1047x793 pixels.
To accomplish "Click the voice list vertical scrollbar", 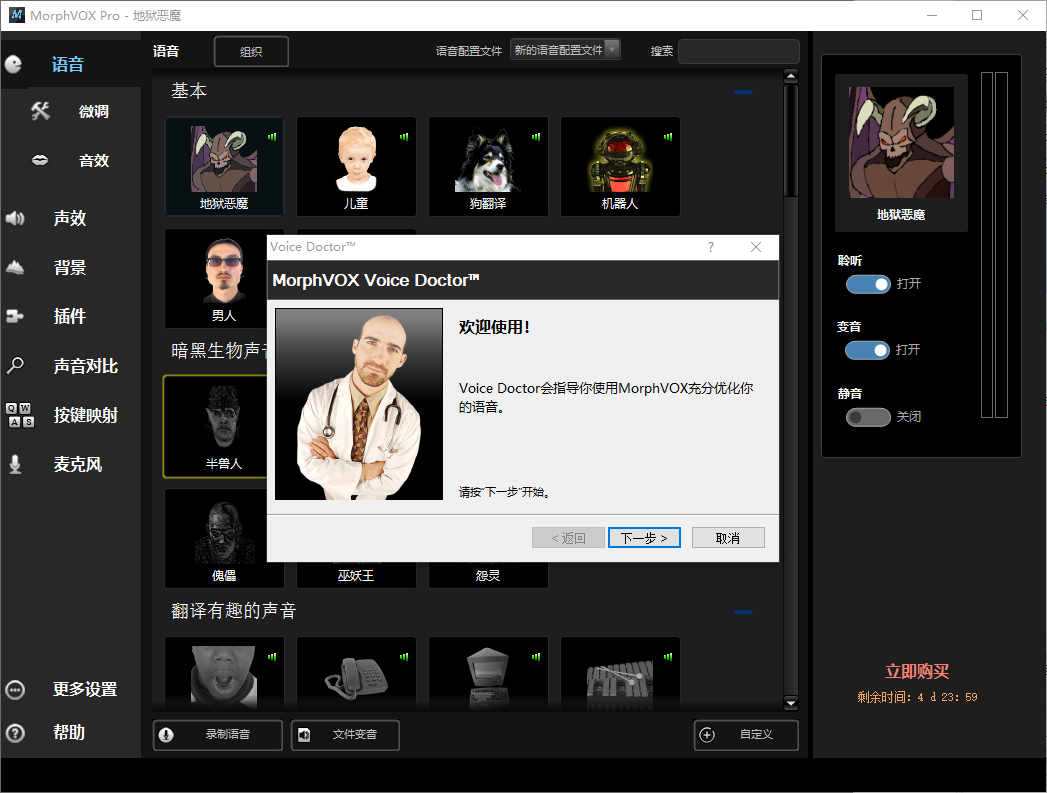I will pyautogui.click(x=790, y=140).
